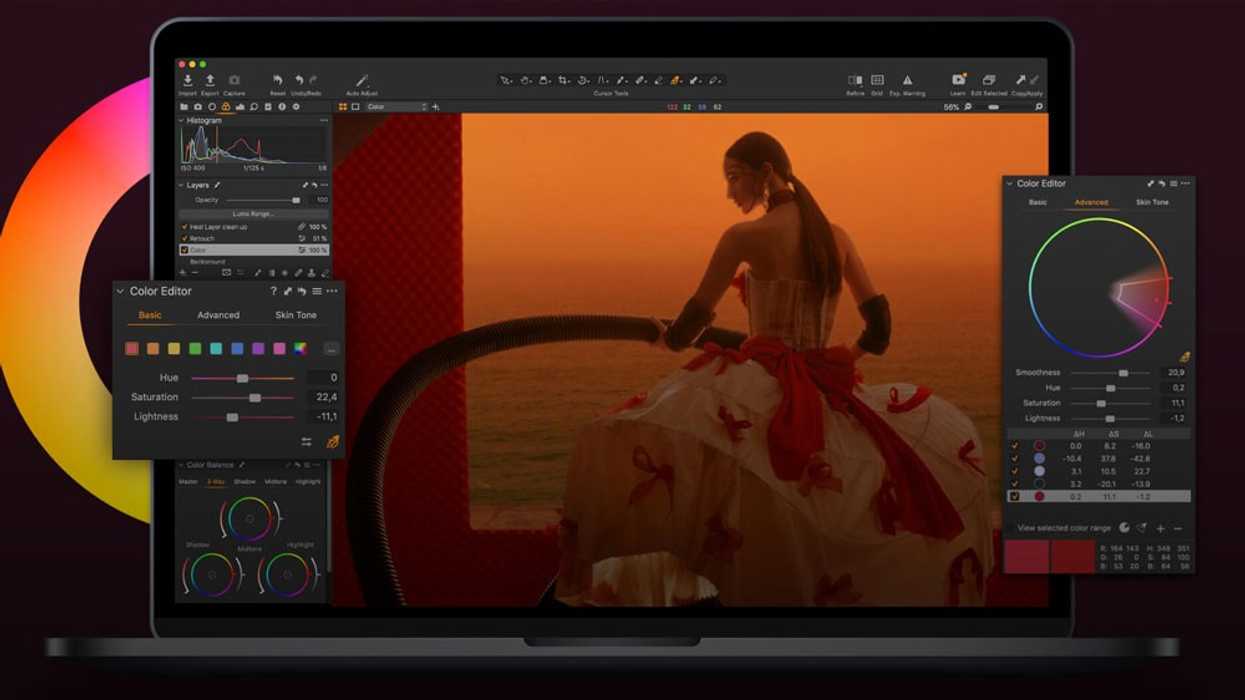
Task: Select the Pan hand cursor tool
Action: (525, 80)
